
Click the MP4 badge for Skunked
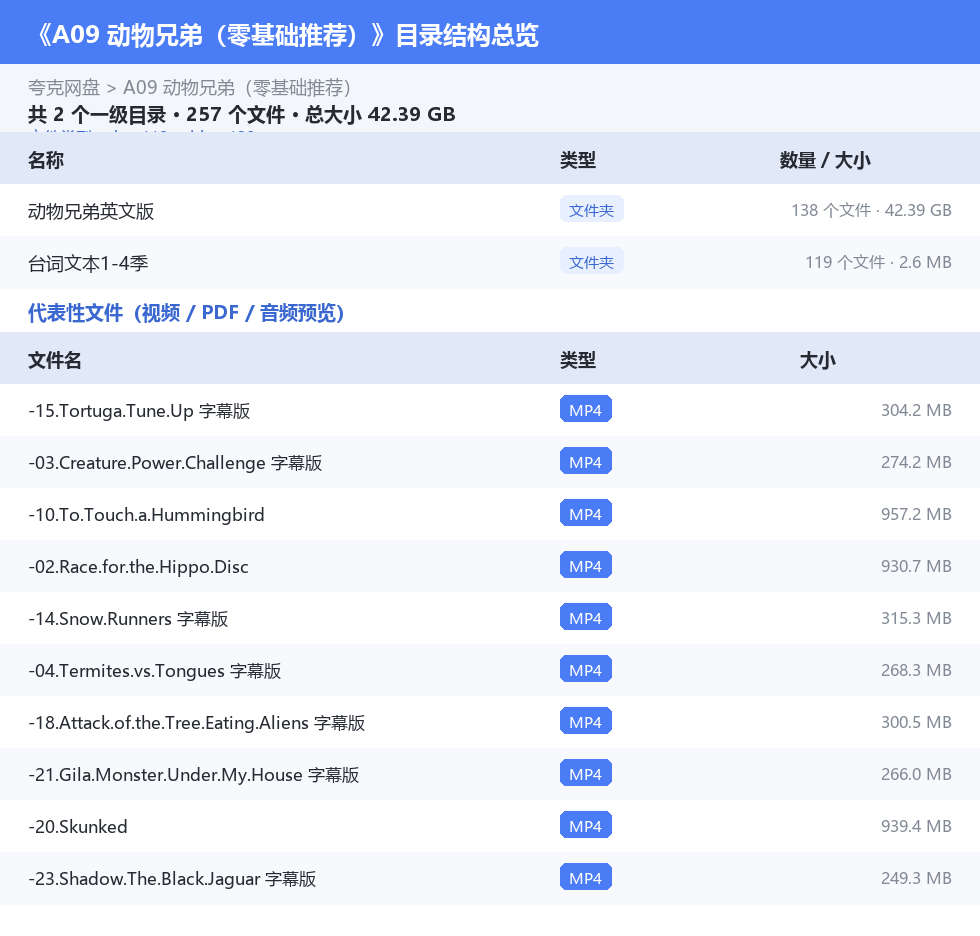pos(586,825)
